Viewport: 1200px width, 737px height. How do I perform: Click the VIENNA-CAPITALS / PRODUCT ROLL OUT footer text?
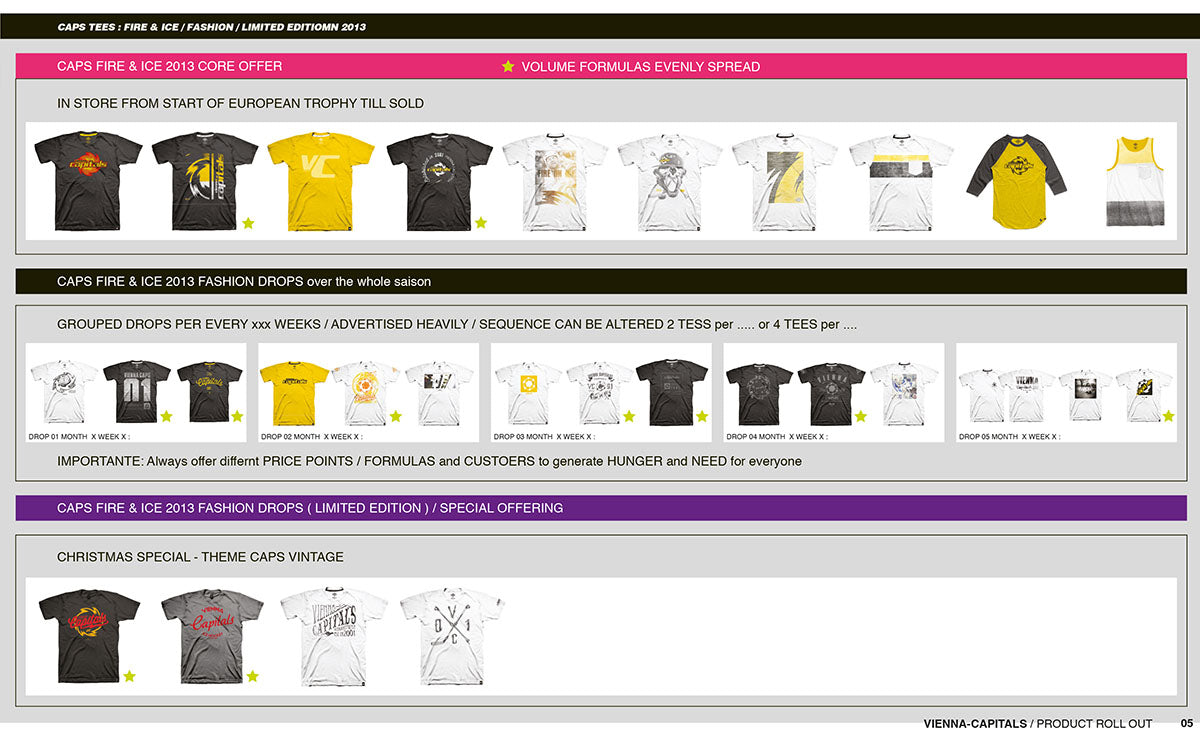1037,723
